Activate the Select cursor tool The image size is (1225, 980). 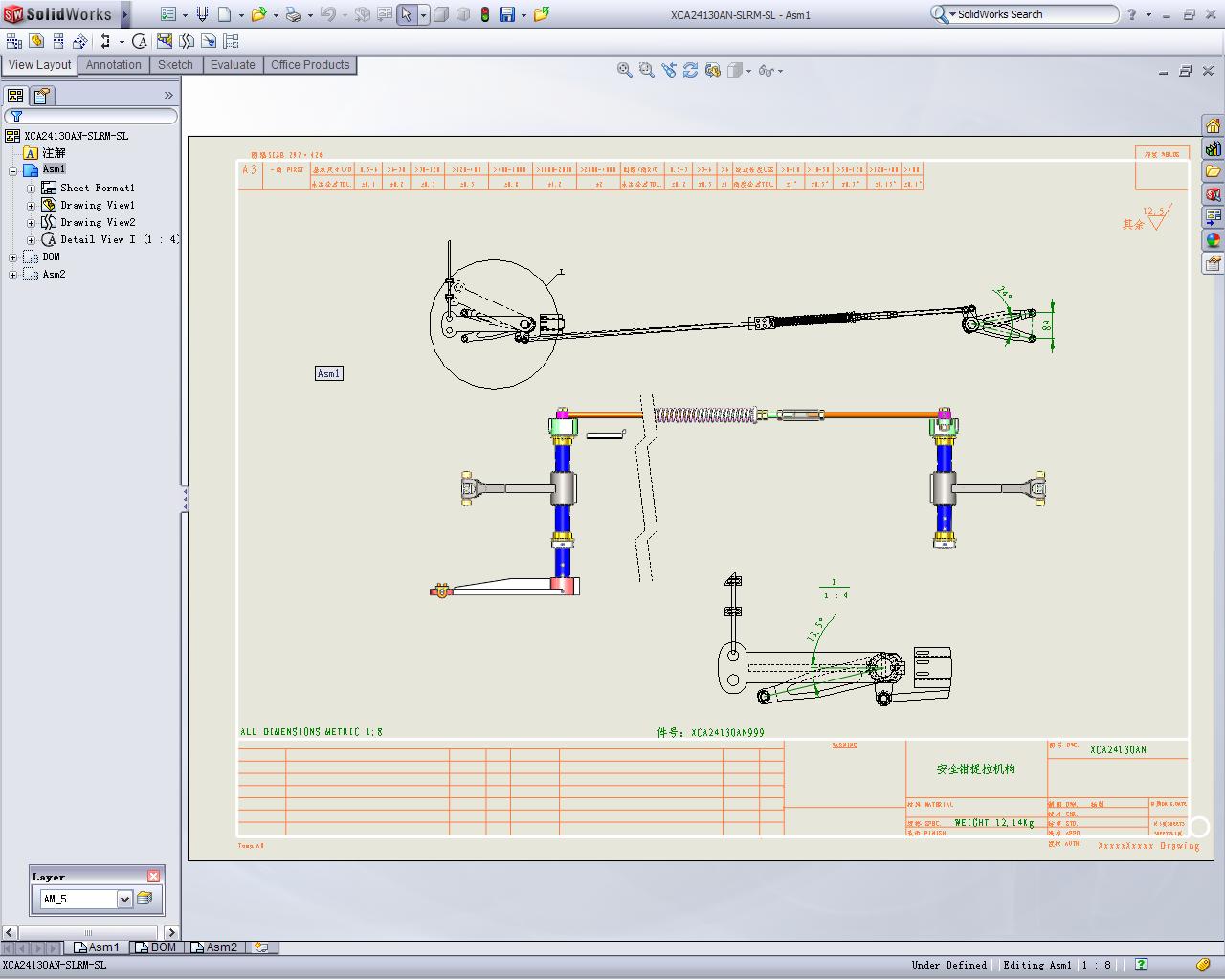pyautogui.click(x=407, y=14)
